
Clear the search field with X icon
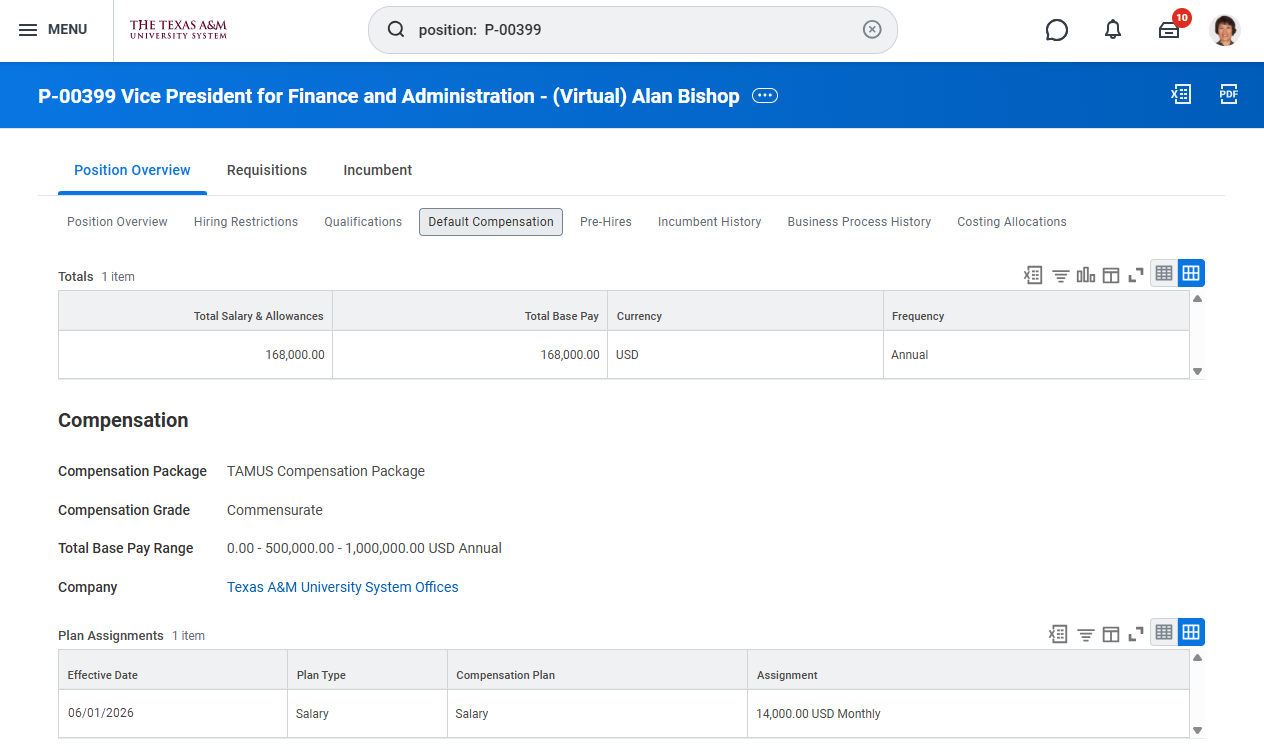(872, 30)
